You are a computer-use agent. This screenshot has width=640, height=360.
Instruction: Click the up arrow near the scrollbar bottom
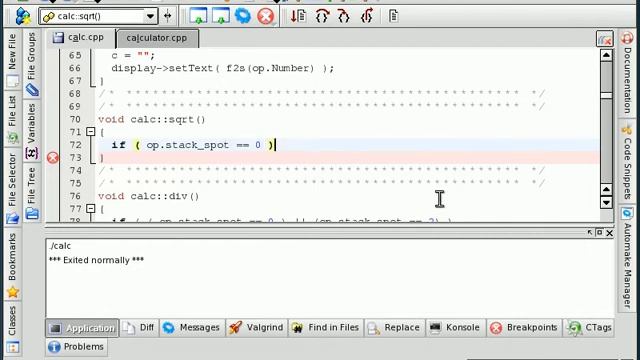[x=606, y=189]
